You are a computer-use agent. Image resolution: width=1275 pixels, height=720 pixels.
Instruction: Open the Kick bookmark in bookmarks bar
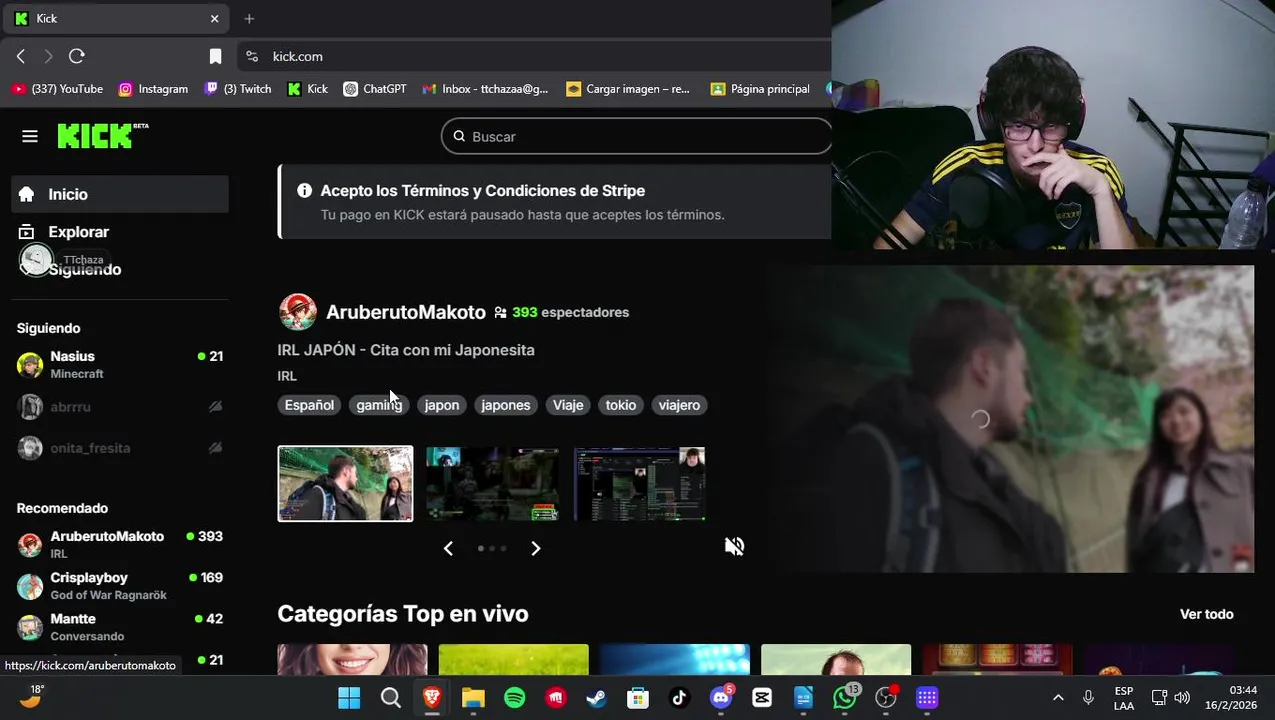[308, 89]
